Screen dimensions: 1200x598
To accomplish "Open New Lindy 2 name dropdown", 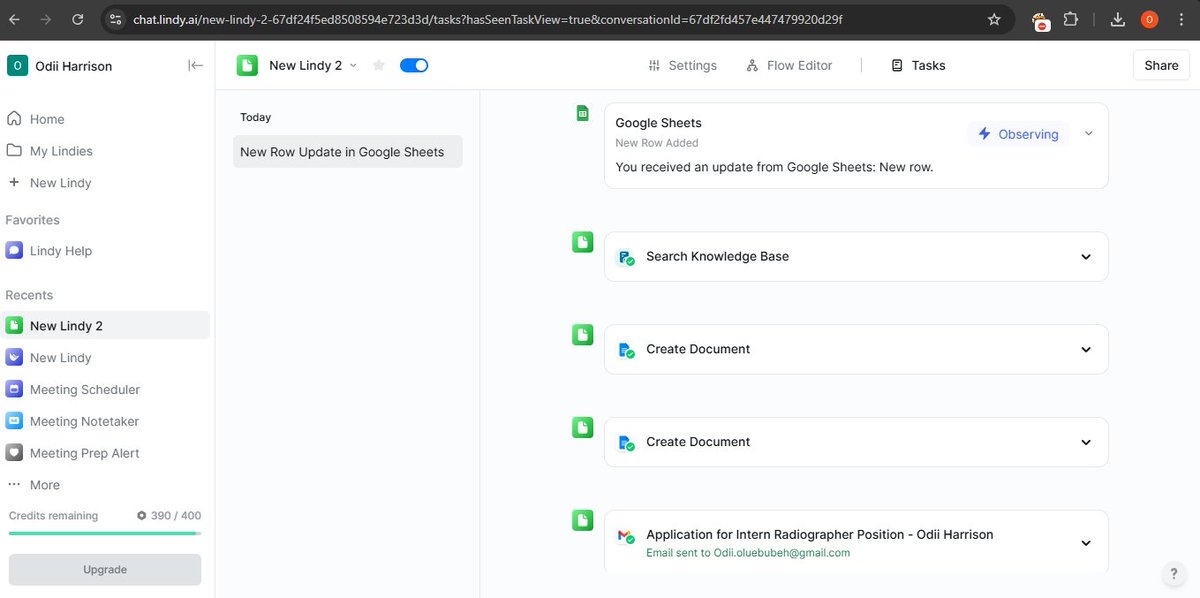I will point(352,66).
